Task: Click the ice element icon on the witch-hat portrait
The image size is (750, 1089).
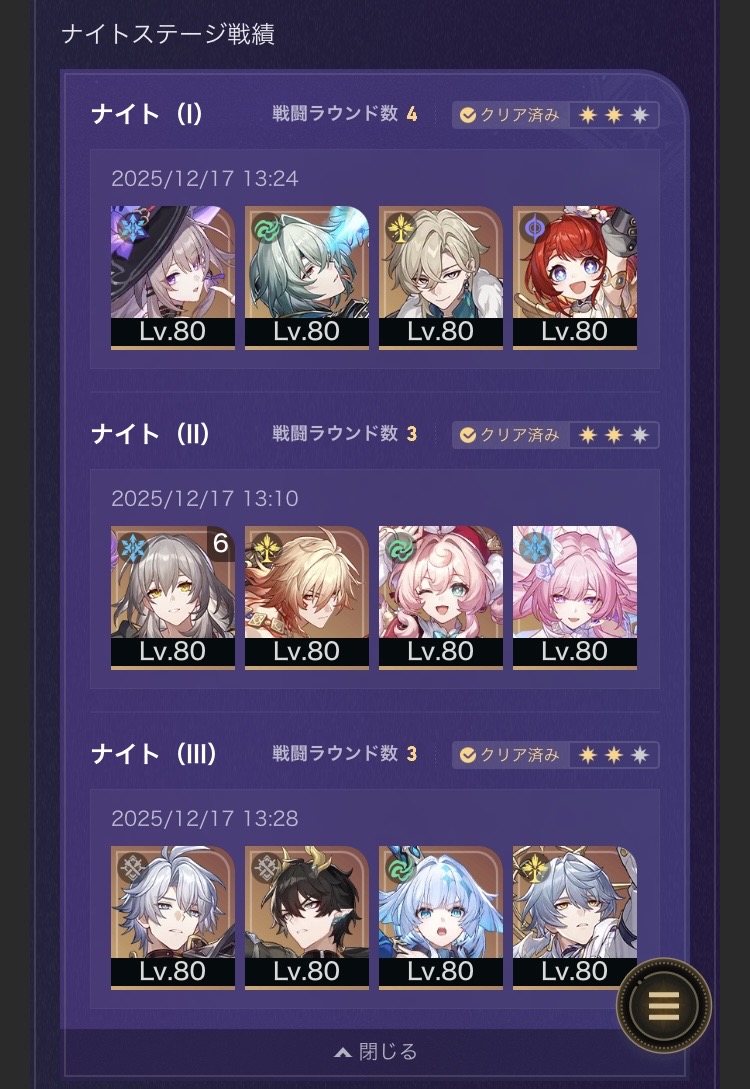Action: (131, 227)
